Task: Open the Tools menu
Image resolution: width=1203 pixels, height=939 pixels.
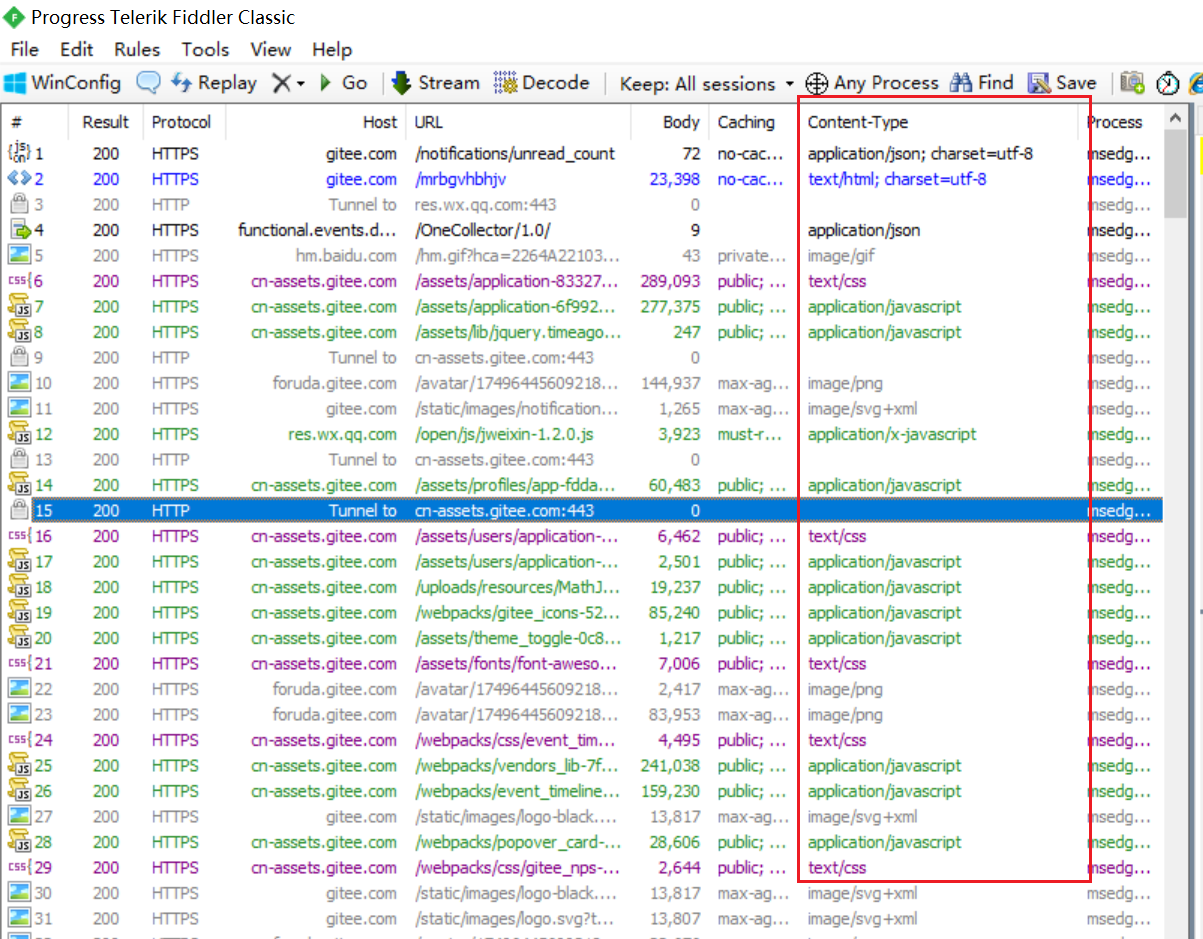Action: [205, 49]
